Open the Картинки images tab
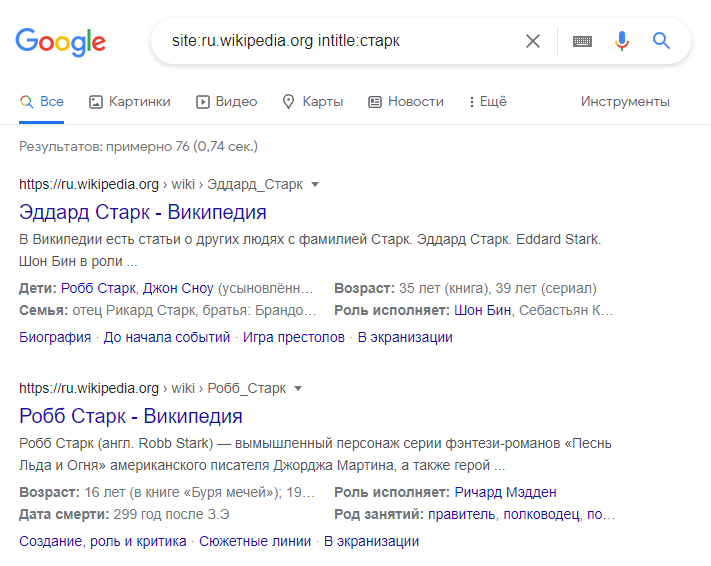 tap(130, 102)
